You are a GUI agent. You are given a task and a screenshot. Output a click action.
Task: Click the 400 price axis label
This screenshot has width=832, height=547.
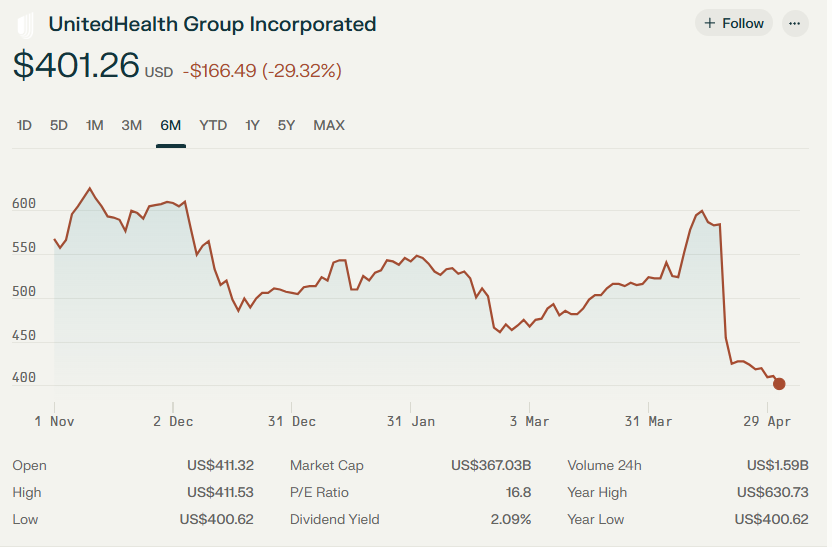tap(24, 378)
